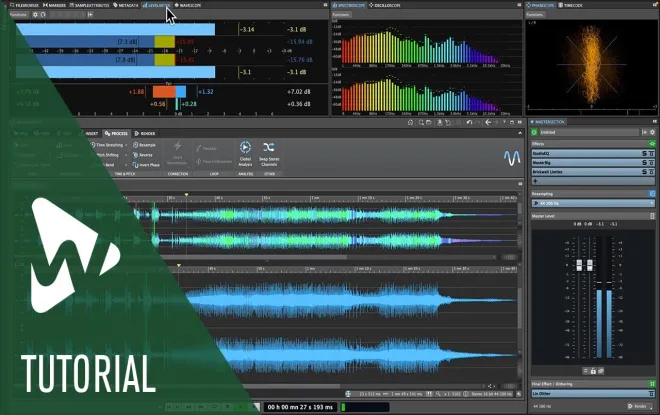Click the undo arrow in editor toolbar
This screenshot has height=415, width=660.
tap(469, 122)
